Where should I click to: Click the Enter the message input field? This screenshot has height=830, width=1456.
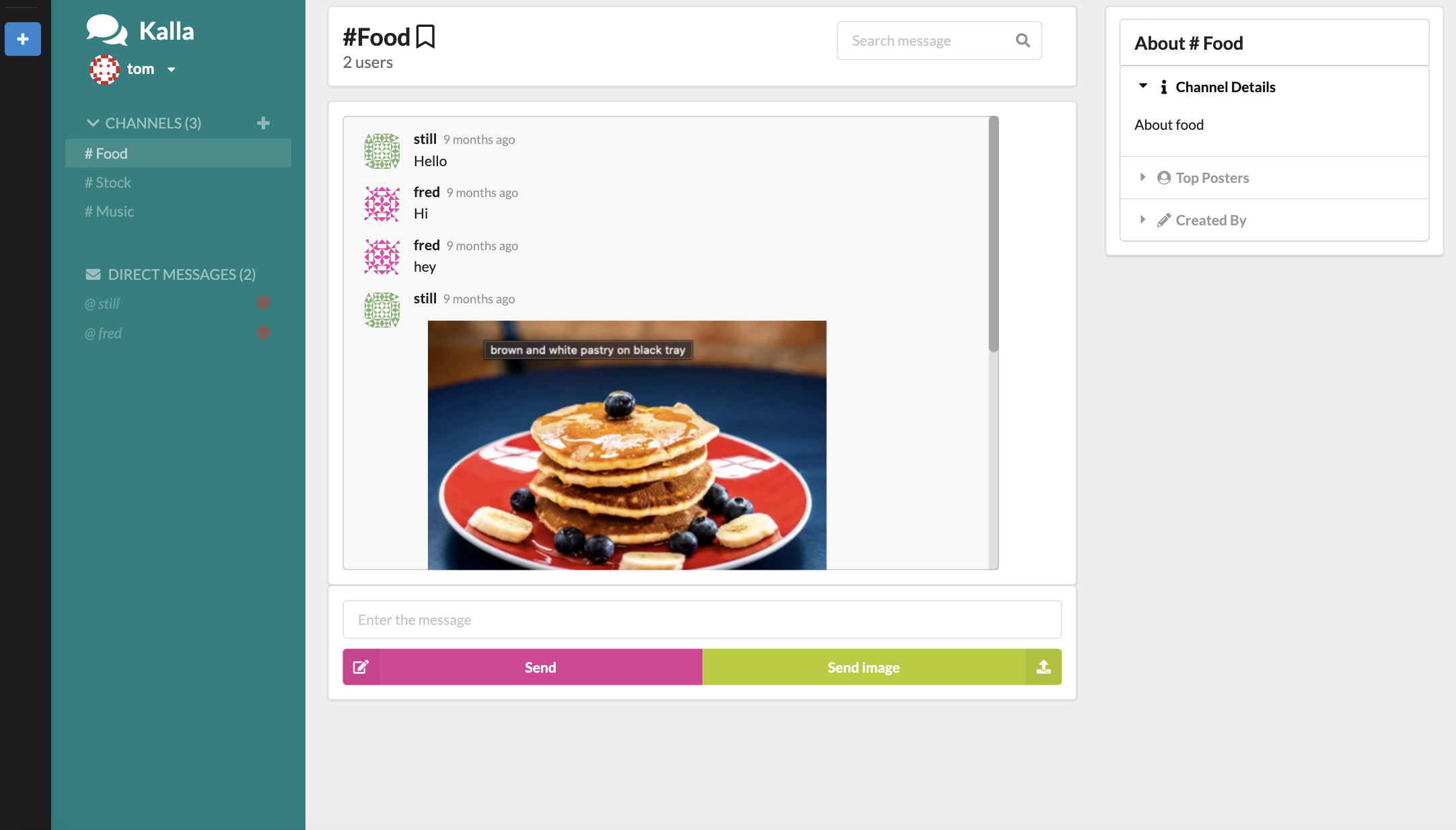[702, 619]
